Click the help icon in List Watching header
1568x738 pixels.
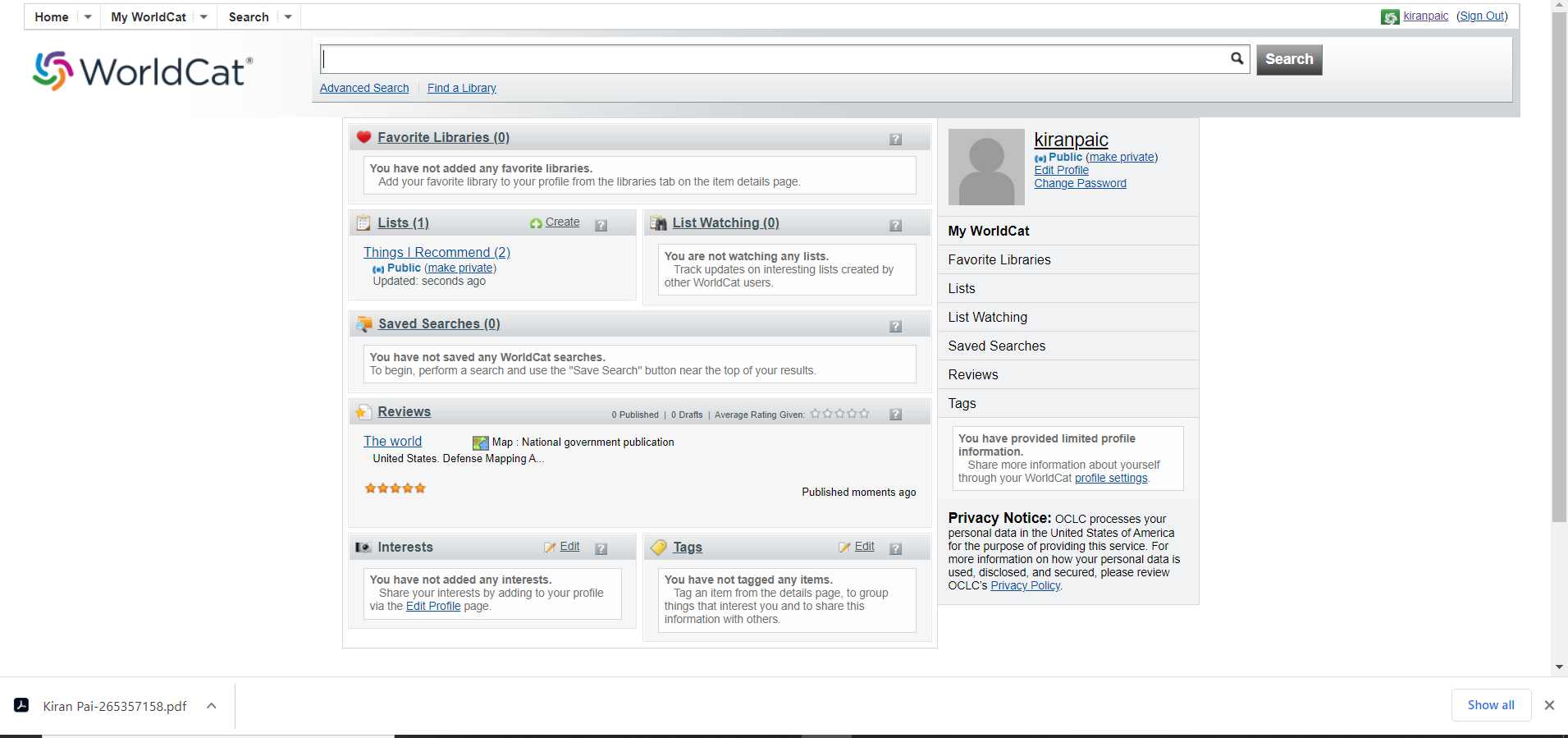pos(895,226)
